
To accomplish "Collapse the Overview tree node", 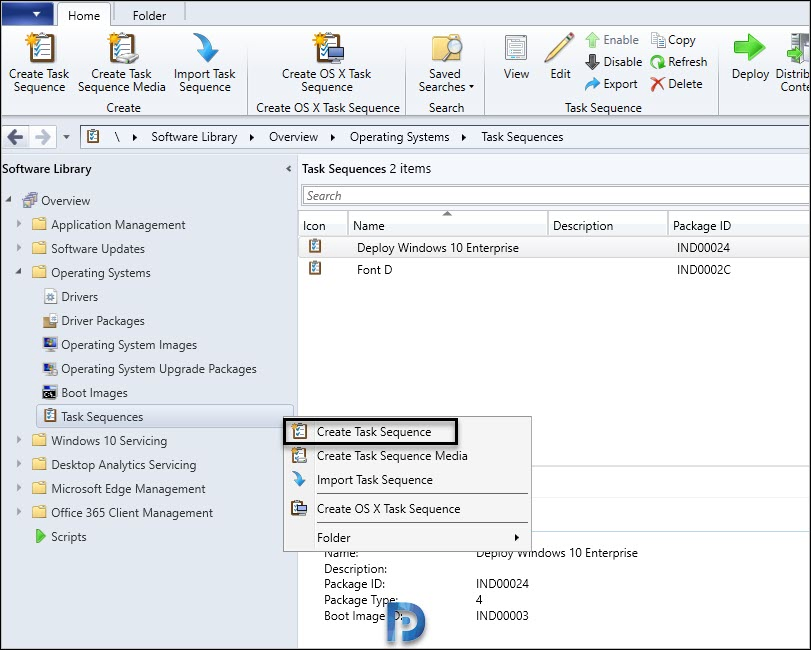I will tap(9, 200).
